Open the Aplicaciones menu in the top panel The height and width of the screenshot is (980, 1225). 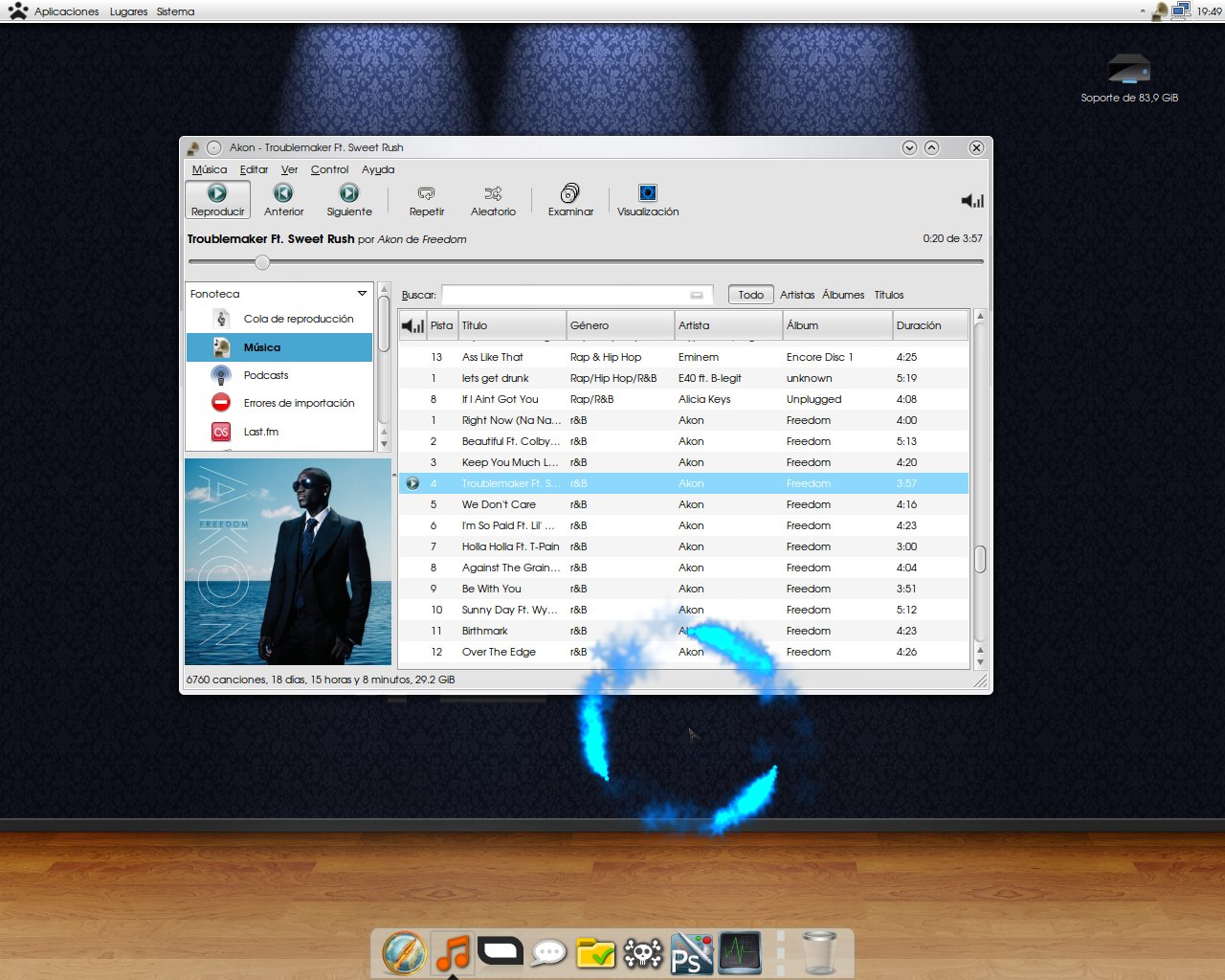point(66,11)
